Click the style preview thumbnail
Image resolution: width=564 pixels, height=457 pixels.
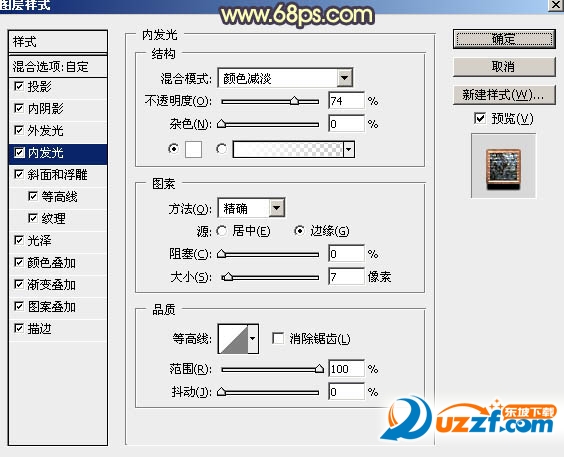tap(503, 166)
